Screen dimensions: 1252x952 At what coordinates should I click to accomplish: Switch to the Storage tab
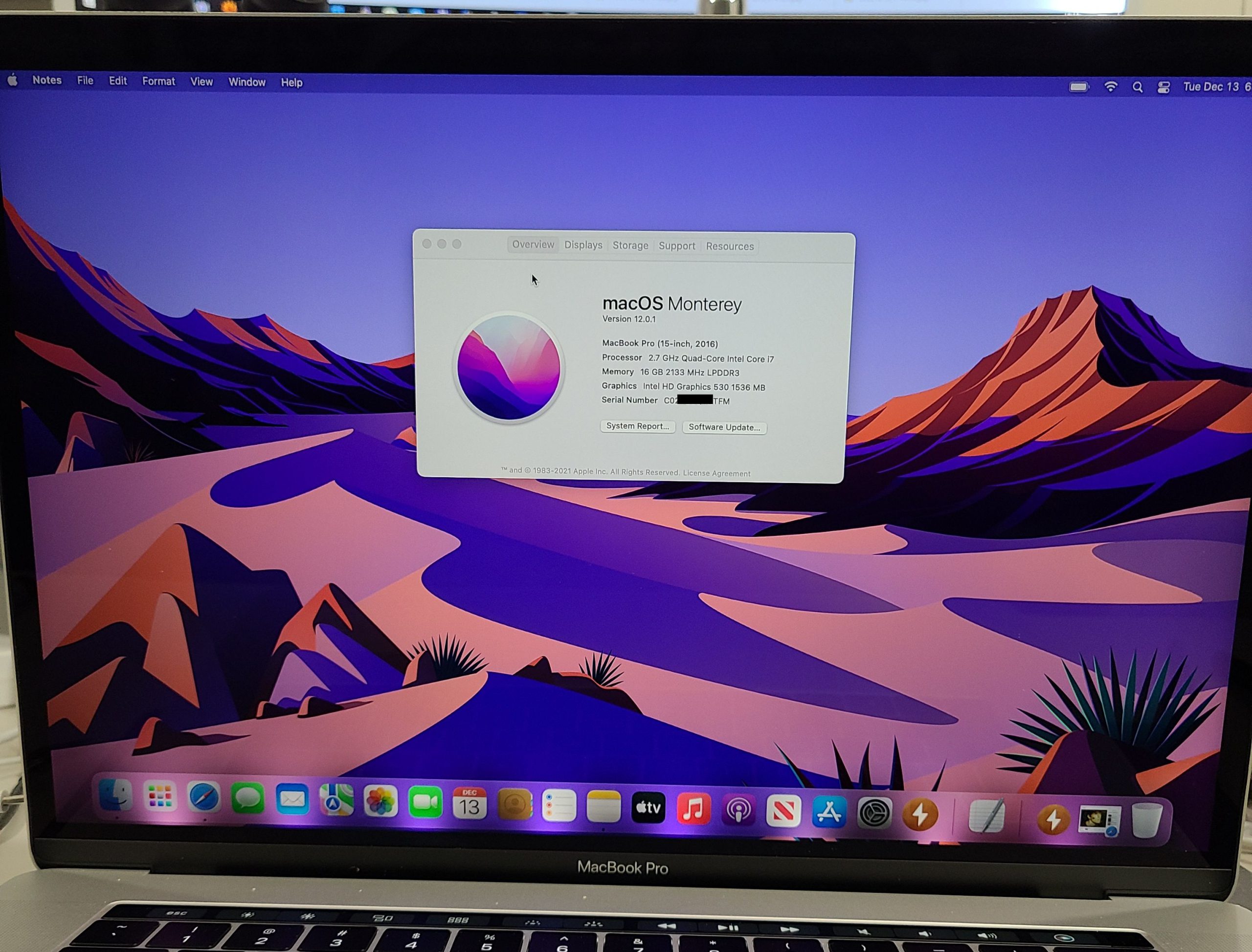630,245
